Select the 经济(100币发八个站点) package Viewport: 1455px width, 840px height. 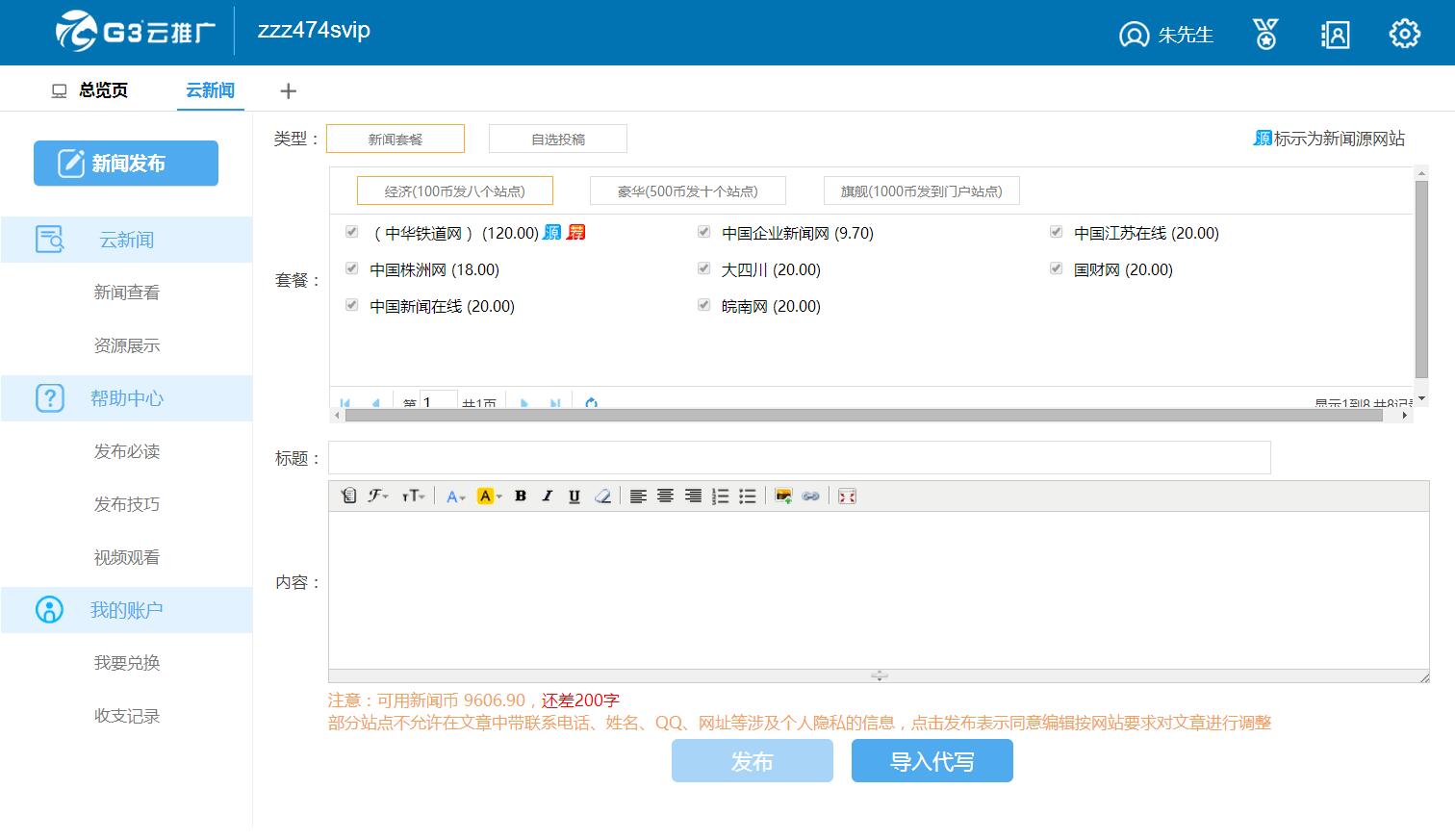[x=455, y=191]
